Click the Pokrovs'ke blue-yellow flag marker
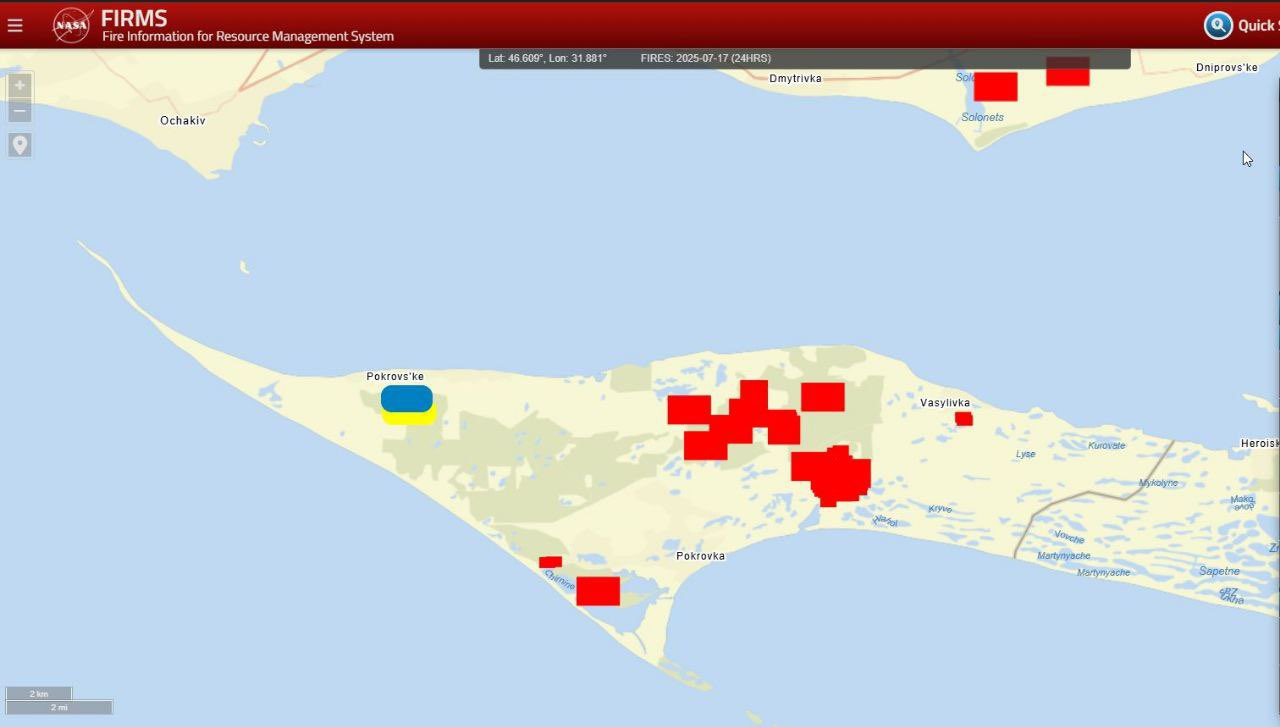This screenshot has width=1280, height=727. click(x=408, y=405)
